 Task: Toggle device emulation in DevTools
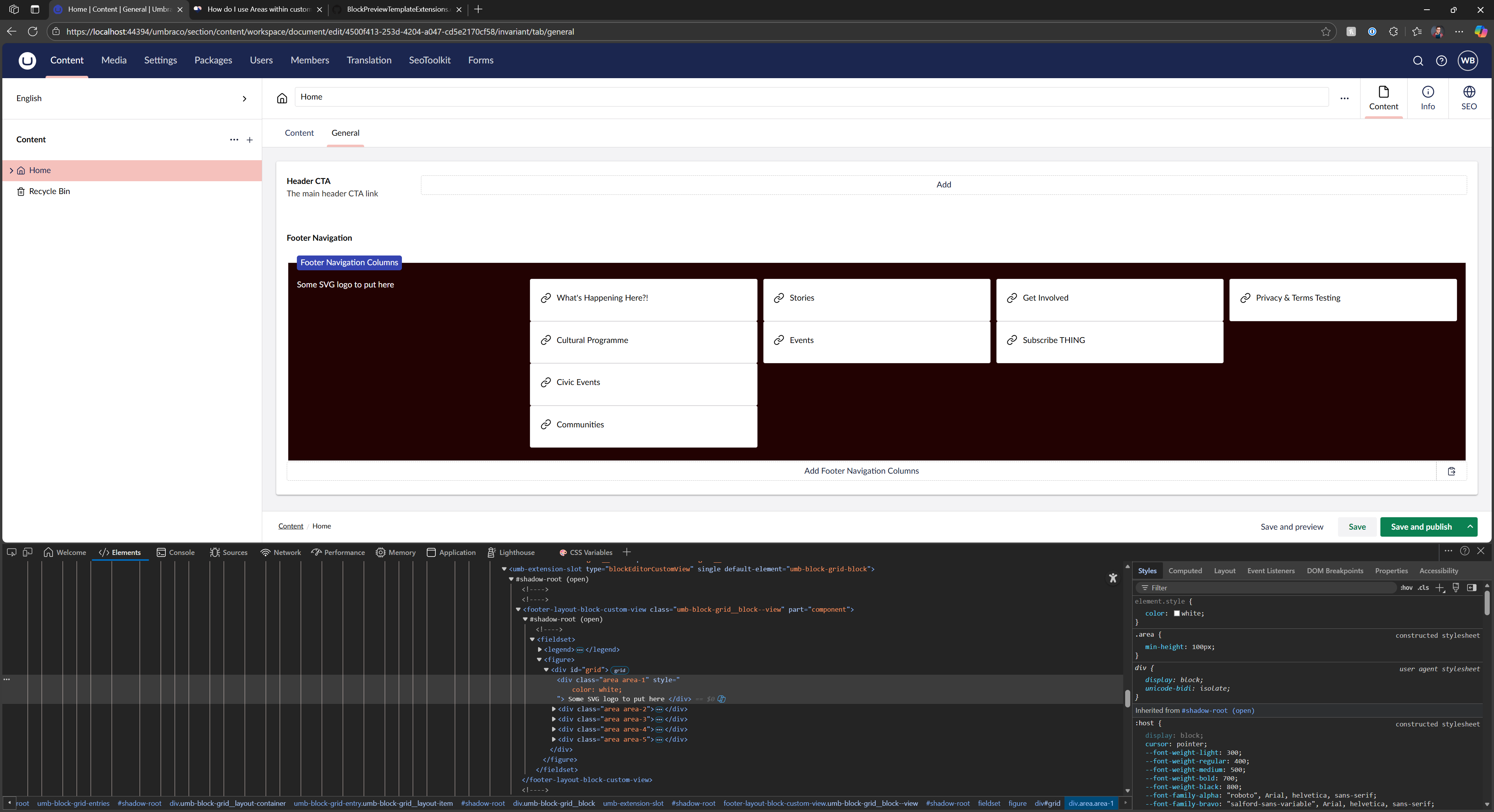(x=27, y=552)
